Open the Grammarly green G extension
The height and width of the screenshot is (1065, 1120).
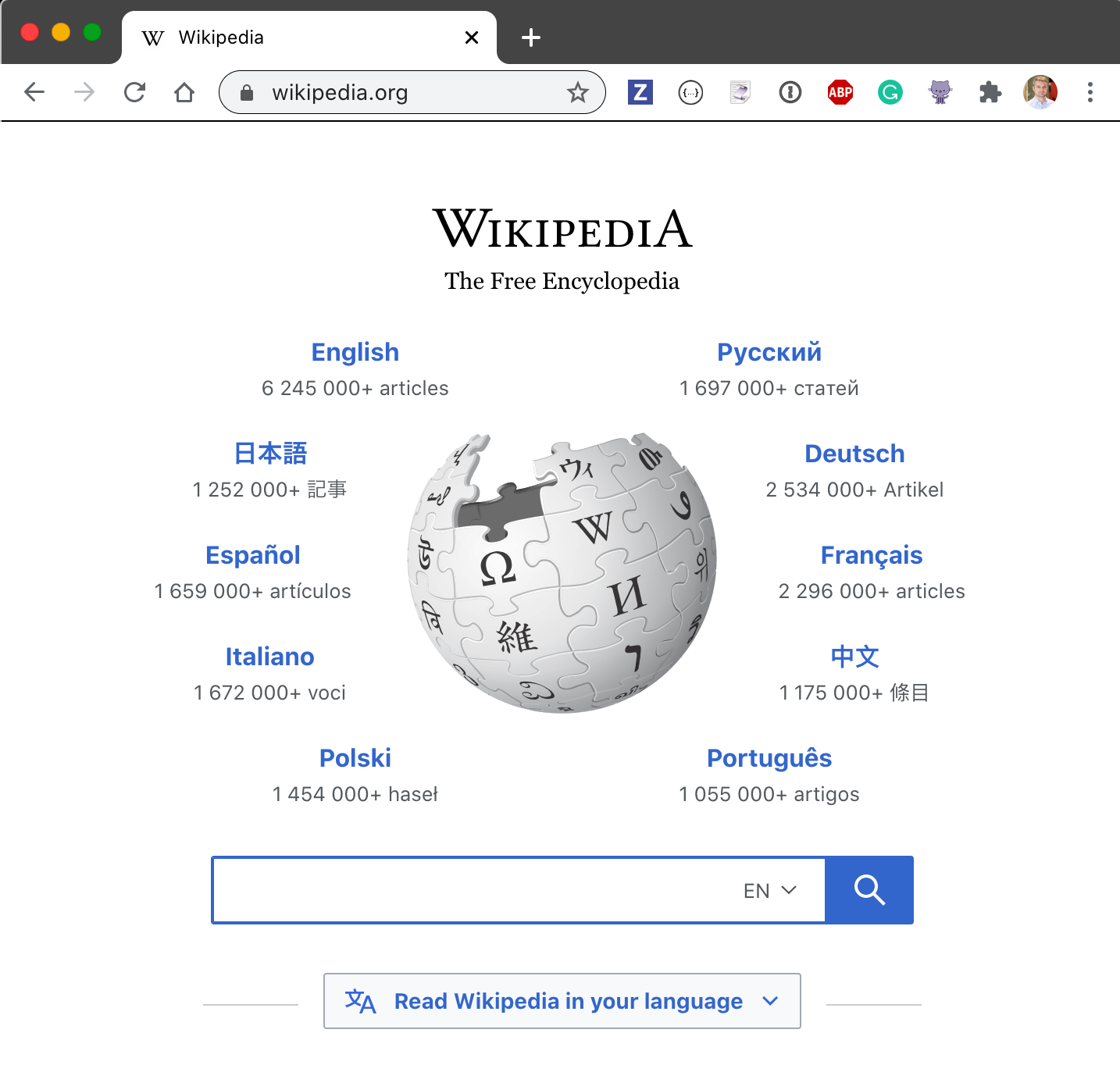tap(890, 92)
